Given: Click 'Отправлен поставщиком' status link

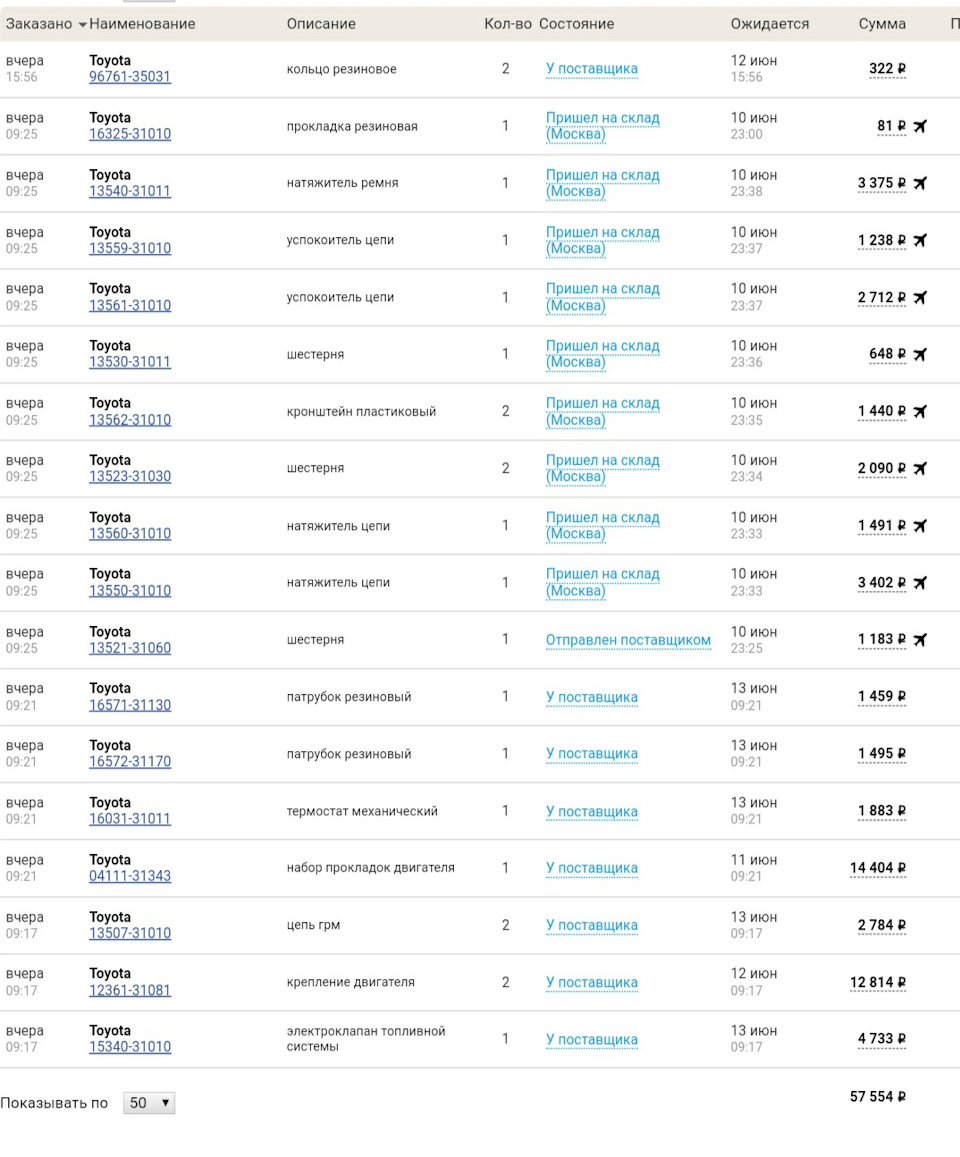Looking at the screenshot, I should point(628,640).
